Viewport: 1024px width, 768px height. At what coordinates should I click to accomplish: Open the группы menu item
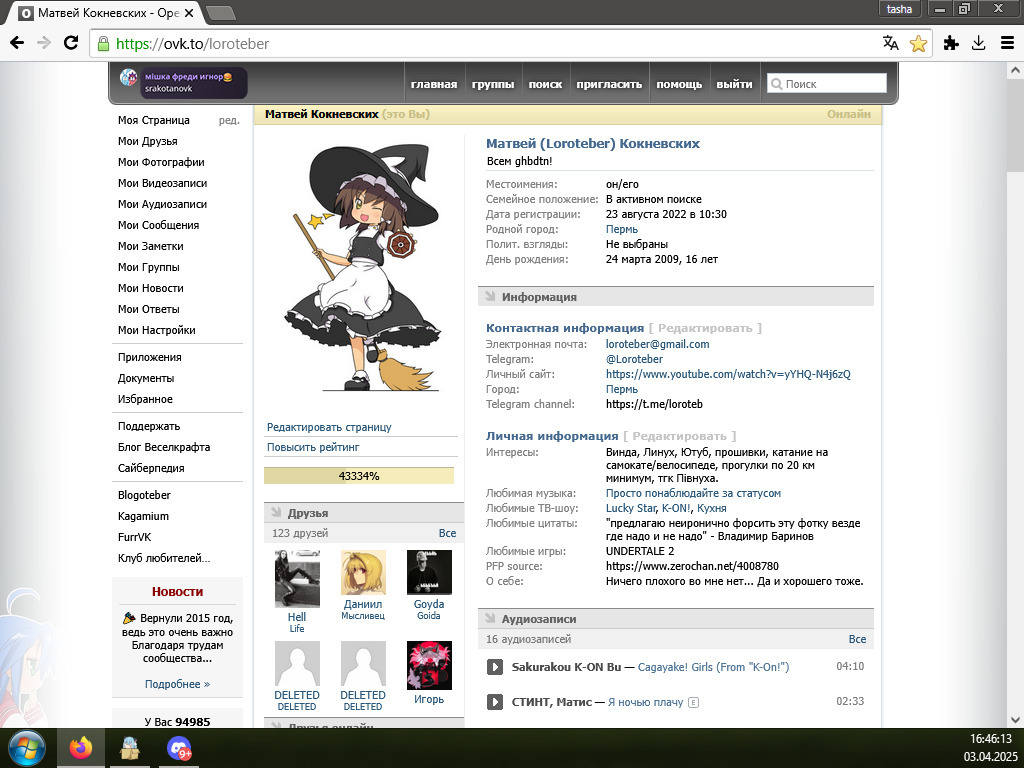(x=493, y=84)
